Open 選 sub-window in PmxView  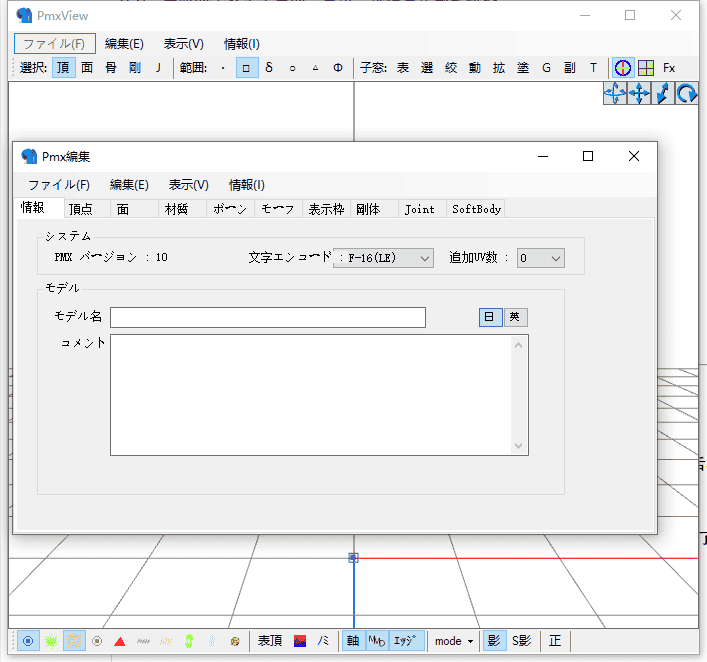427,68
